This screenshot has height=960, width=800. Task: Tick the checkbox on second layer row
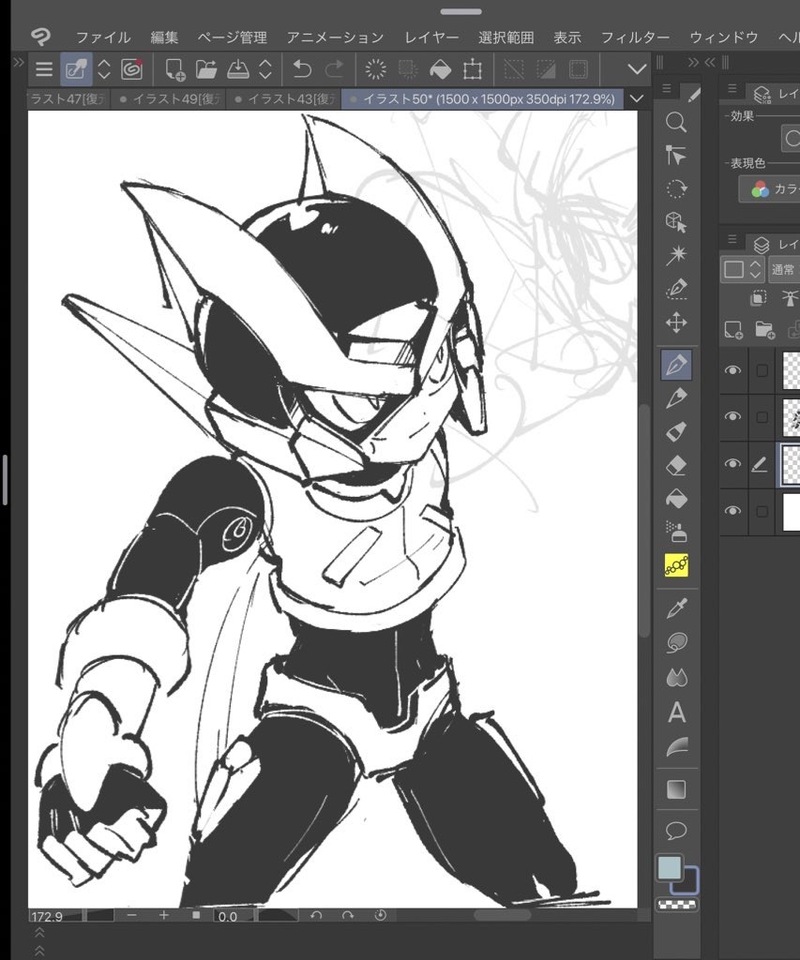(762, 417)
